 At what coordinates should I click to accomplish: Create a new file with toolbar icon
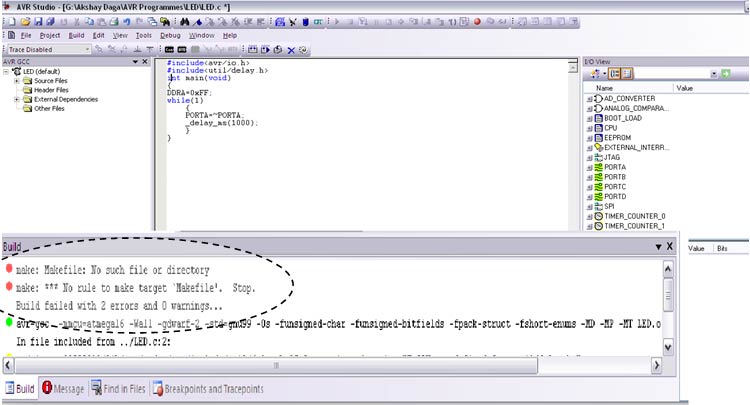12,22
